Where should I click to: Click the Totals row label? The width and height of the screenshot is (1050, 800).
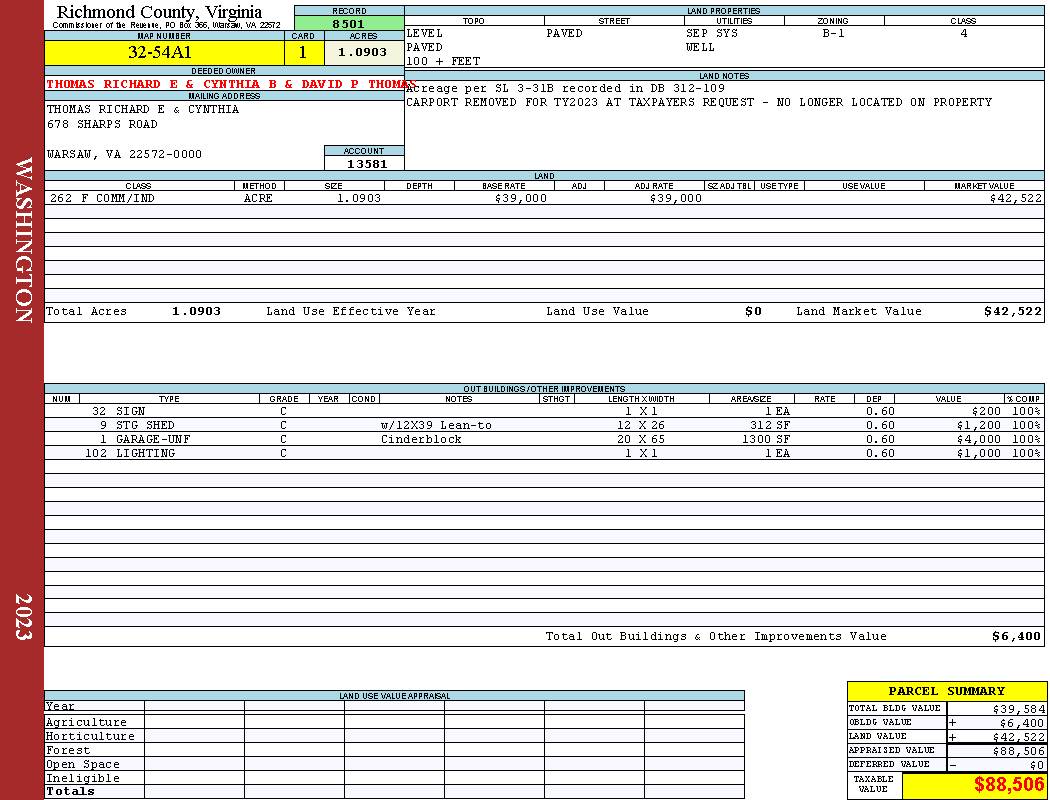(70, 791)
